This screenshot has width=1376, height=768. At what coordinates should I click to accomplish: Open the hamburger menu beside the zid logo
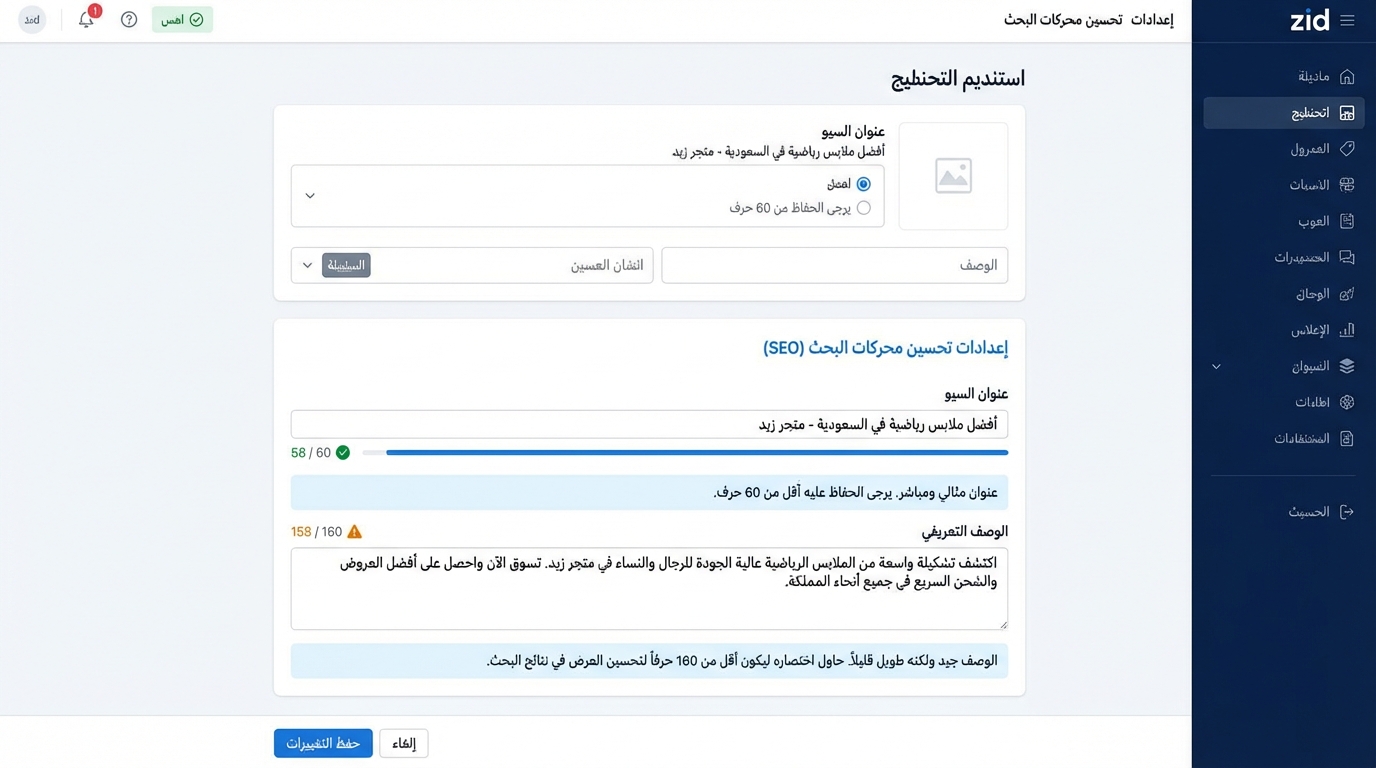click(x=1348, y=18)
